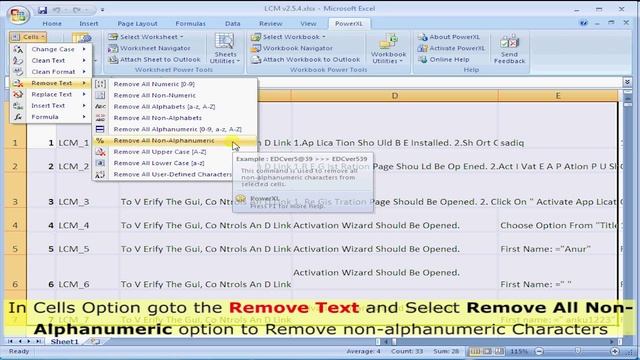Click Attach Sheet to Outlook
640x360 pixels.
coord(154,60)
